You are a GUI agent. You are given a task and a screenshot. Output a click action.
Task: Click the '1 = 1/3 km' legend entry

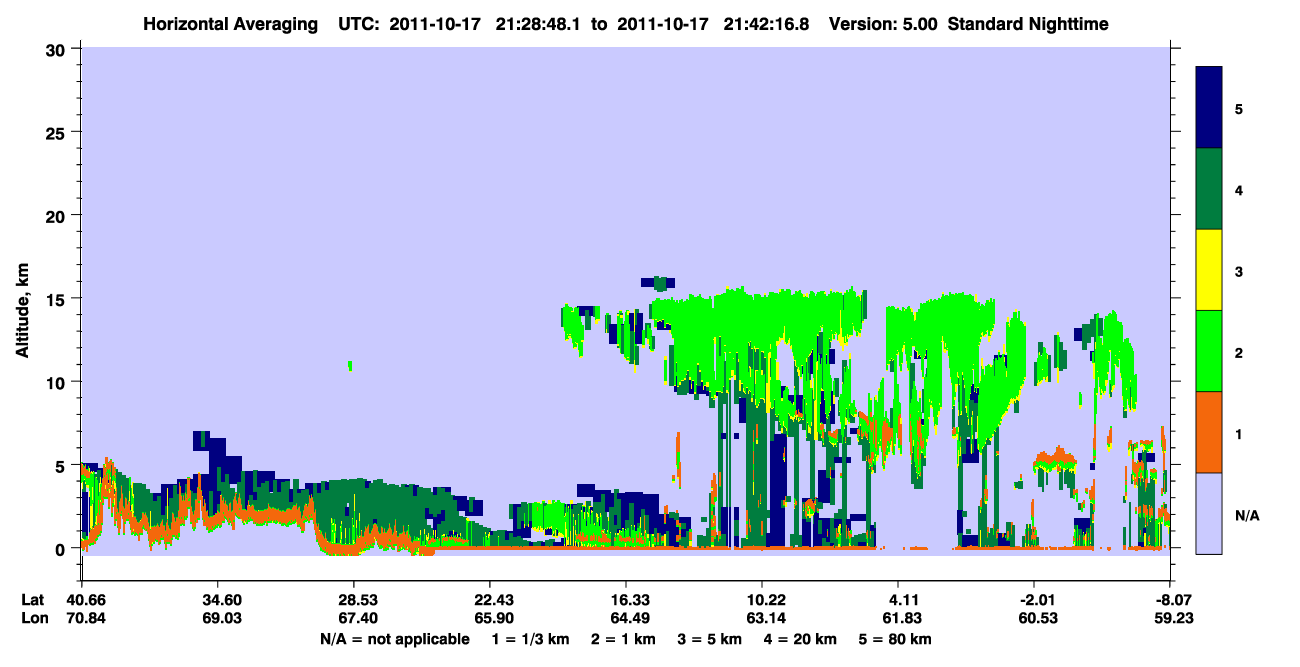pos(530,639)
